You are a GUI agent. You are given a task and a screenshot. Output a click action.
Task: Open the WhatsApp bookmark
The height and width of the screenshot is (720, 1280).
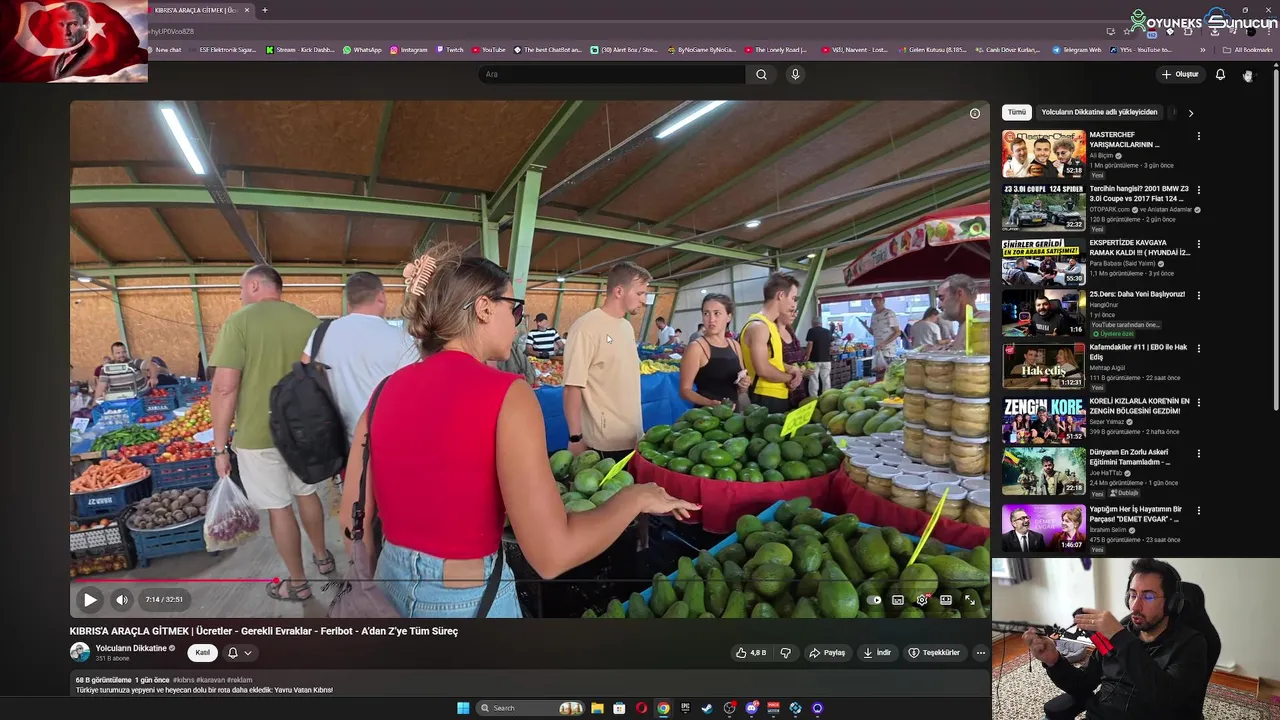point(362,49)
